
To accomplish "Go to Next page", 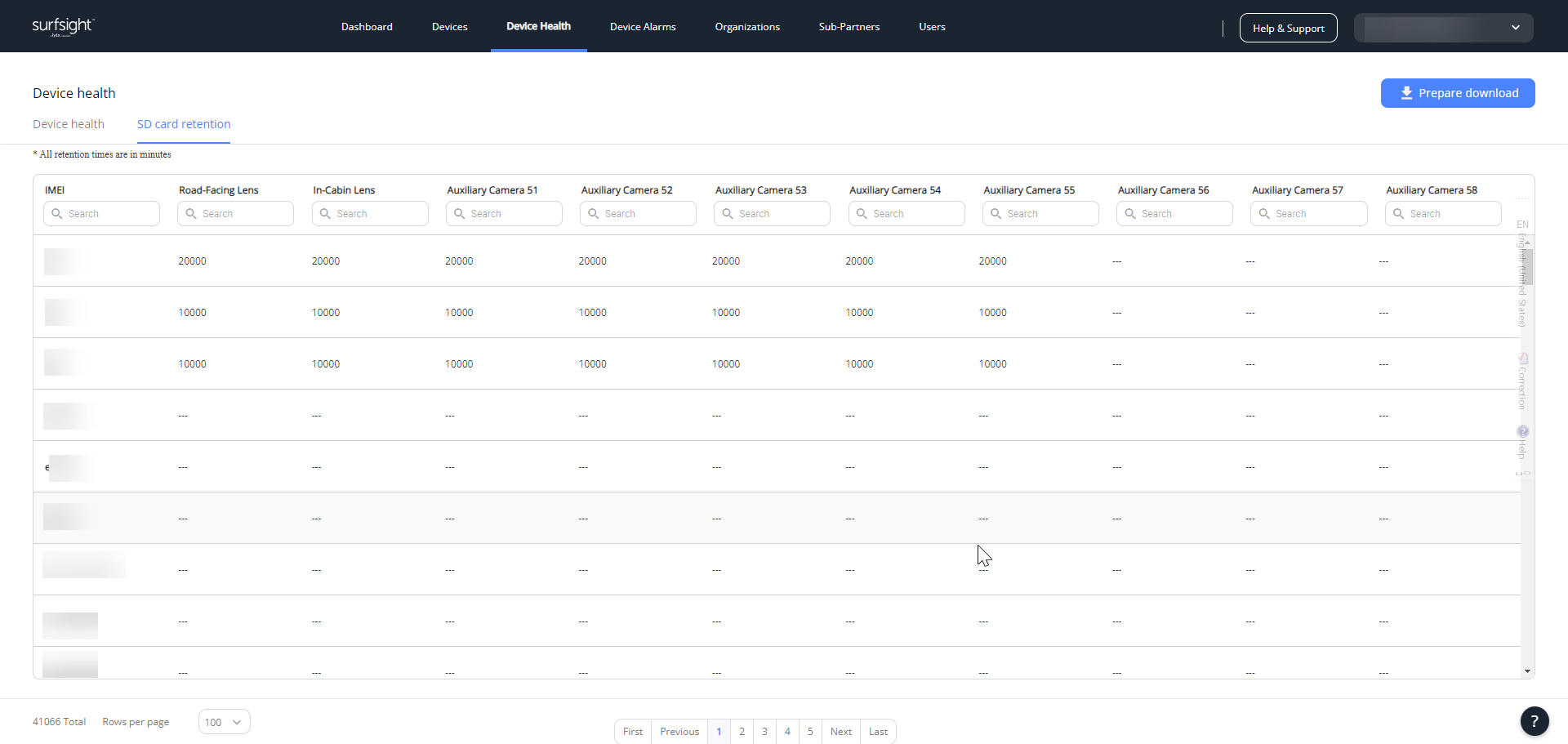I will pyautogui.click(x=841, y=732).
